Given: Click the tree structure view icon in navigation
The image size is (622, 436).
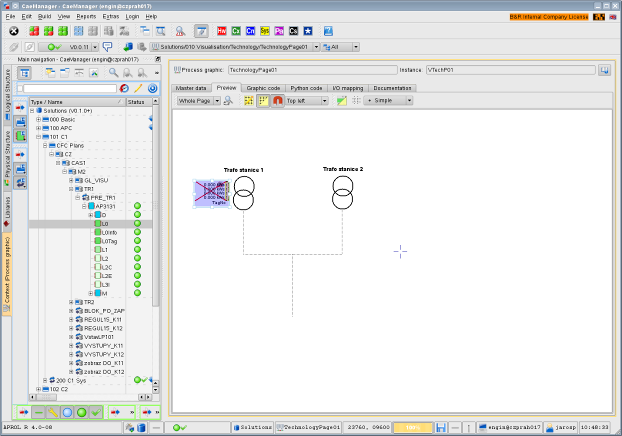Looking at the screenshot, I should point(25,73).
